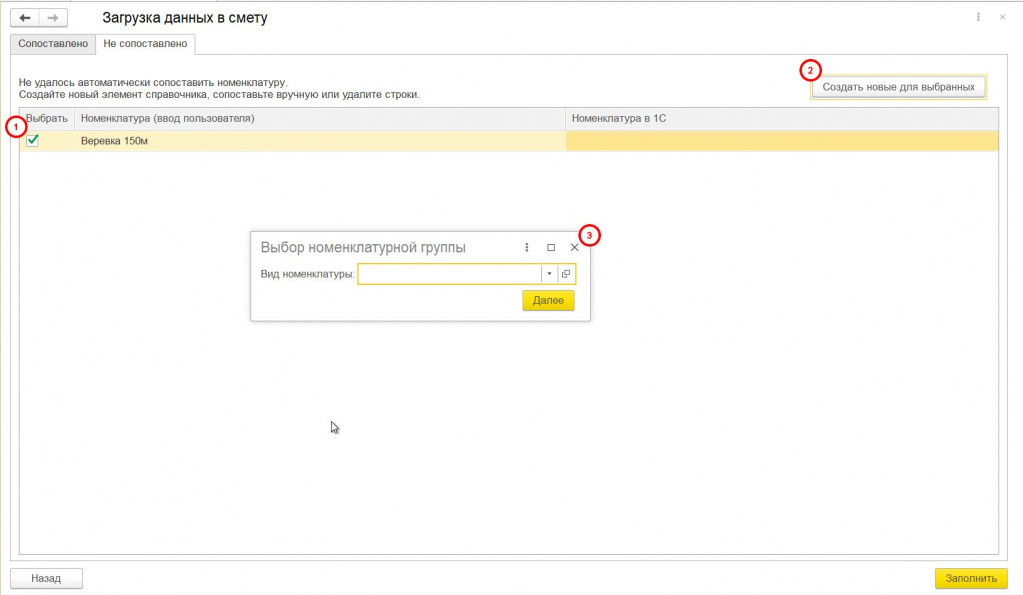Click the Номенклатура (ввод пользователя) column header
The height and width of the screenshot is (595, 1023).
(320, 119)
